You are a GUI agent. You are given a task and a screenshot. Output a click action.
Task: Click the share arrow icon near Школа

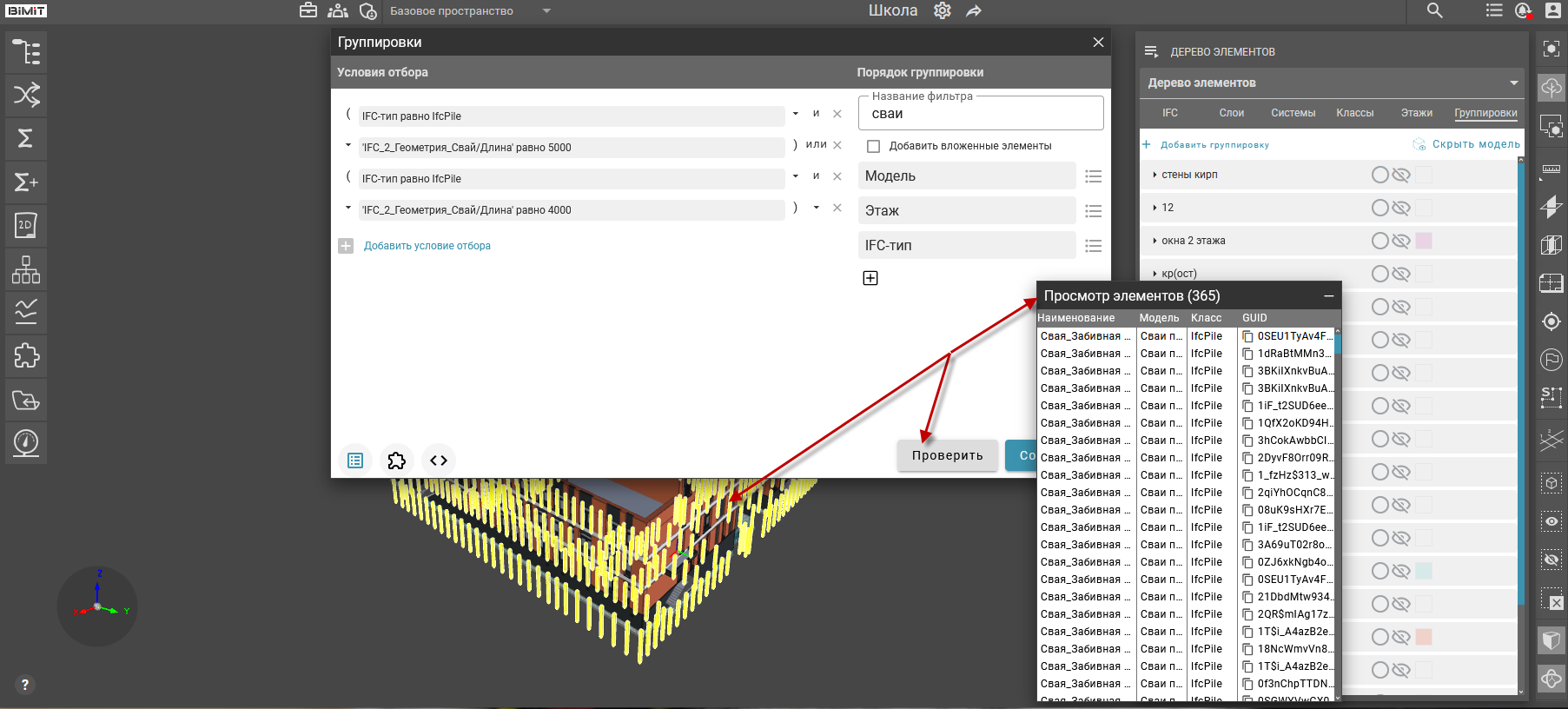point(974,10)
